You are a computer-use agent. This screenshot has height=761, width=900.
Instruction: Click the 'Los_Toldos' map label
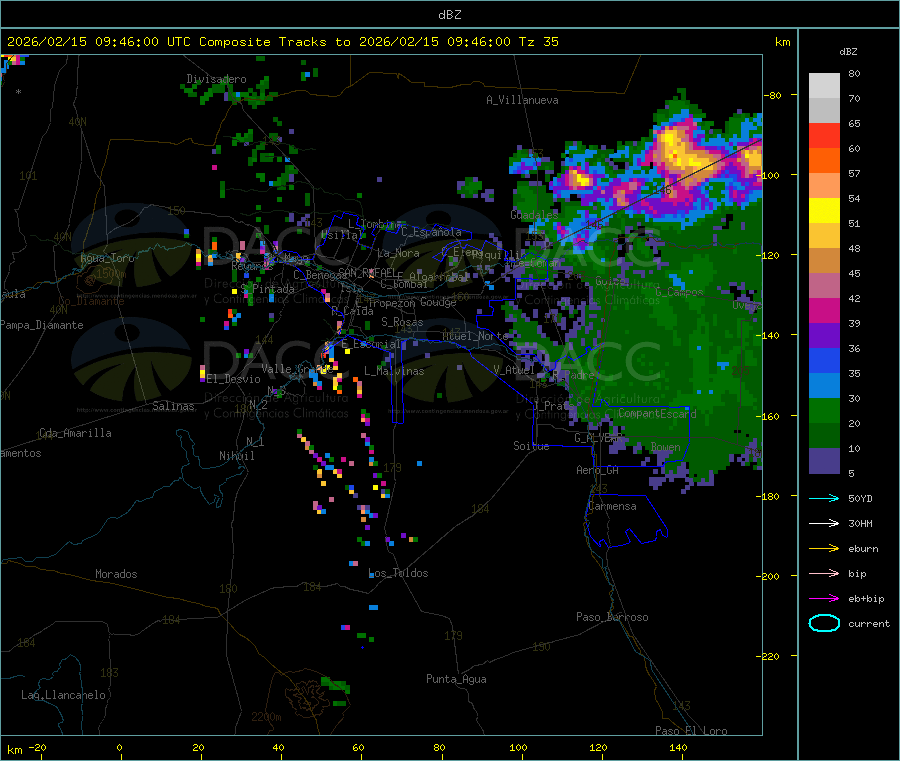[398, 573]
